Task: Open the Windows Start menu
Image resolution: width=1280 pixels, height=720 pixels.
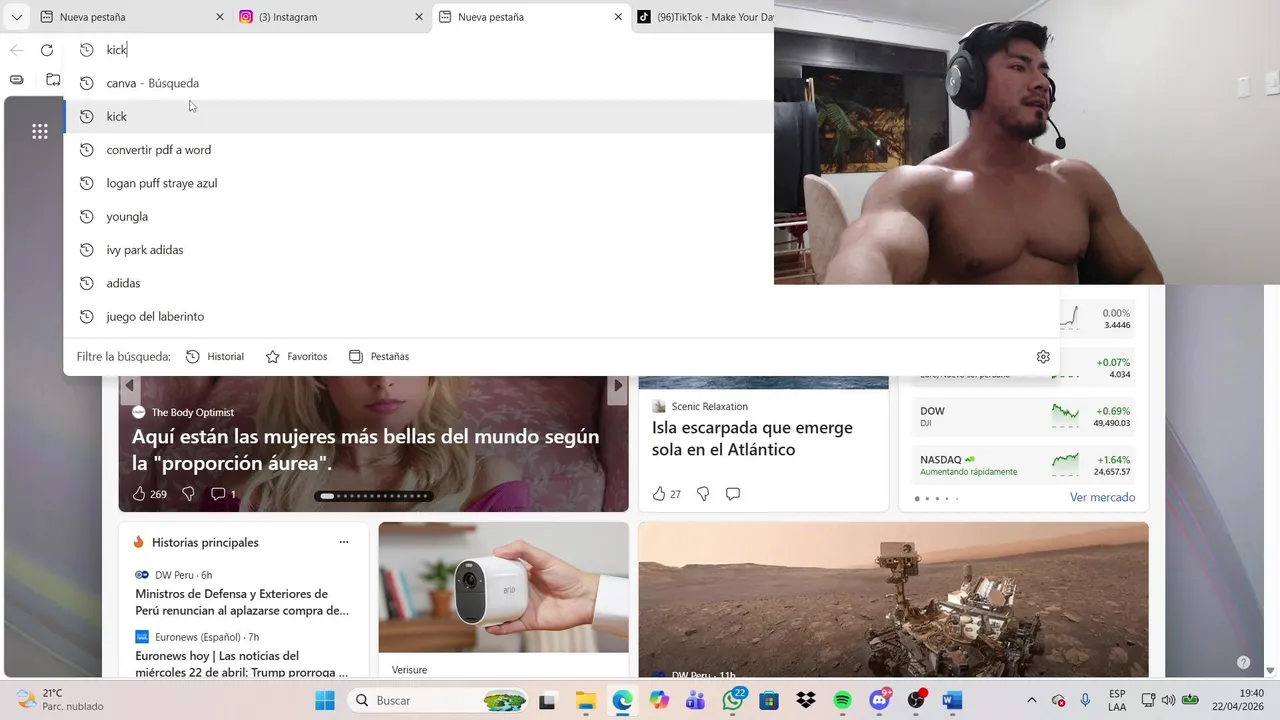Action: click(x=325, y=700)
